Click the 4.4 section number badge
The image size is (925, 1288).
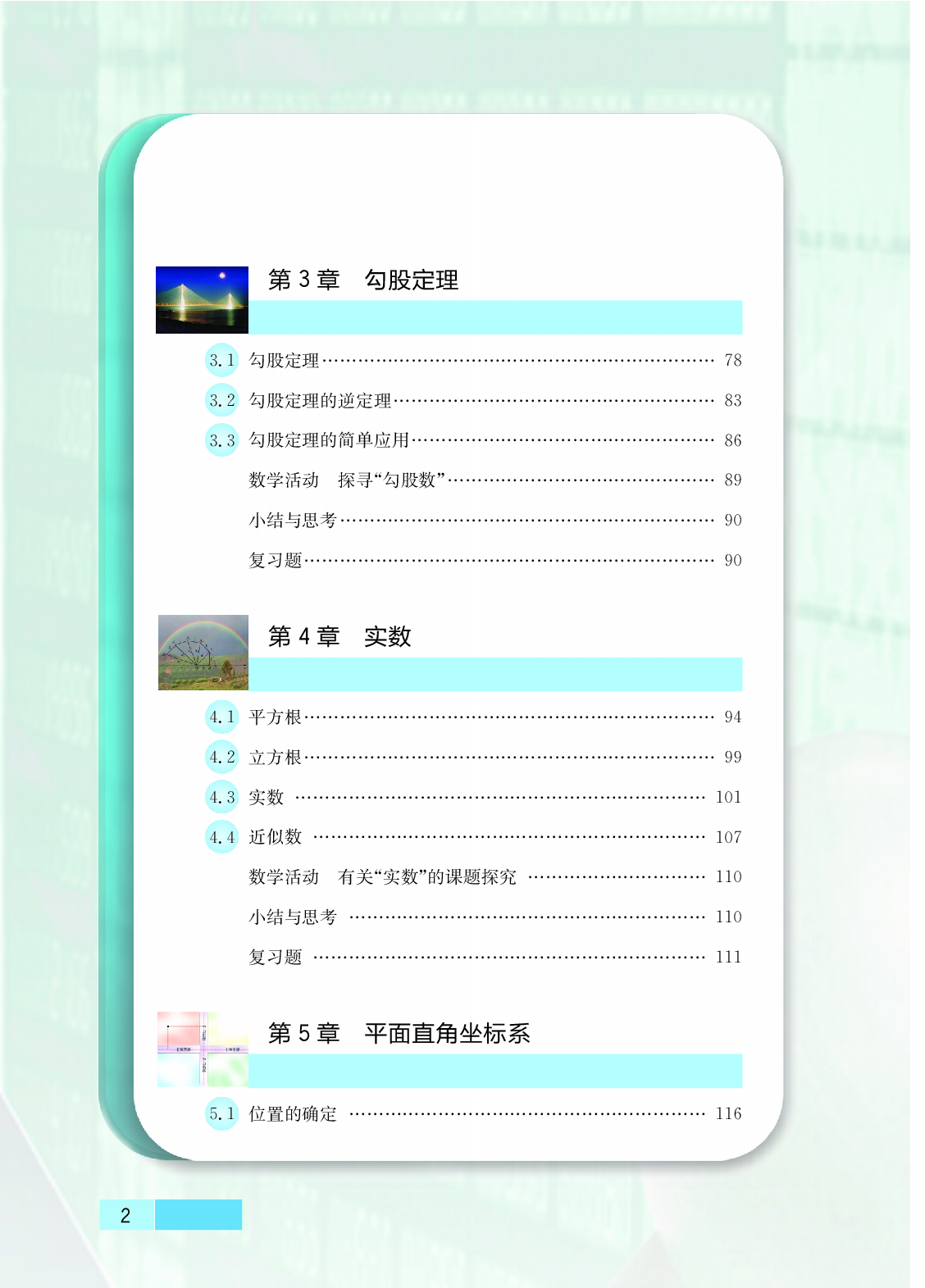coord(221,837)
